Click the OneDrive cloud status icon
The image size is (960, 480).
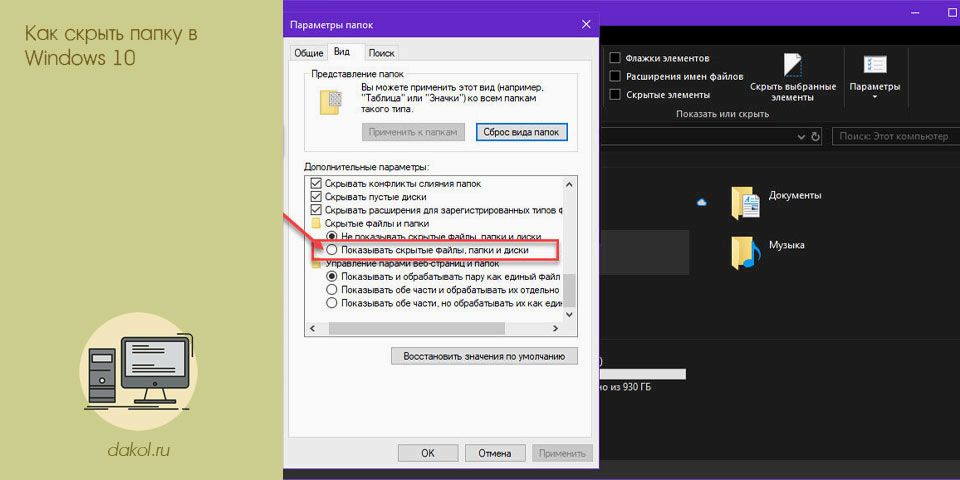coord(702,201)
